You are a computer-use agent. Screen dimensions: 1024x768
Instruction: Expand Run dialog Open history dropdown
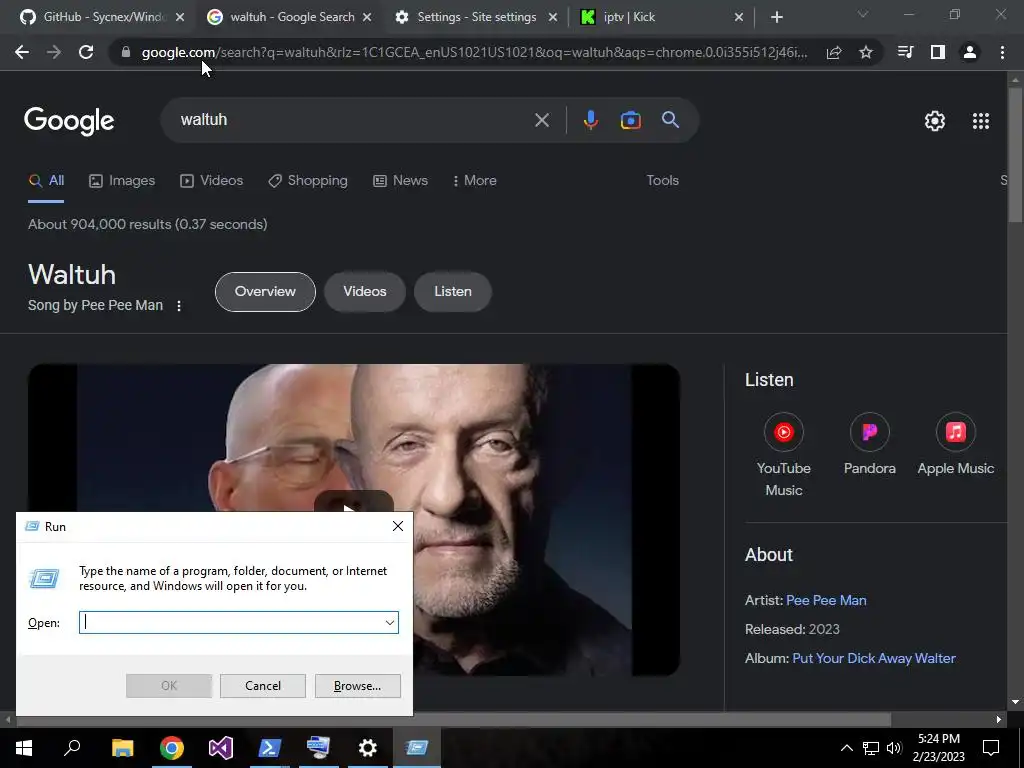390,622
